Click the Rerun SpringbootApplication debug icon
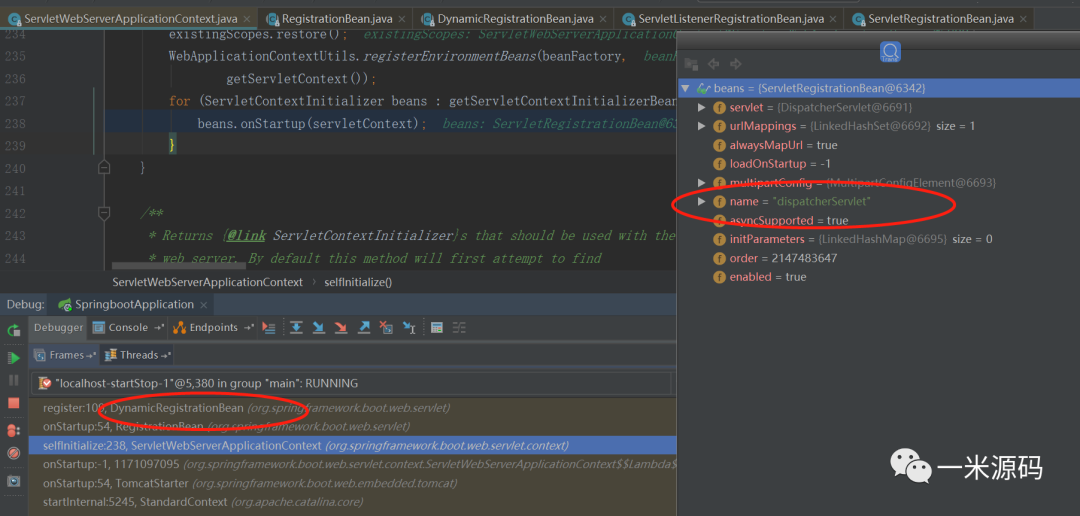Viewport: 1080px width, 516px height. pyautogui.click(x=14, y=330)
